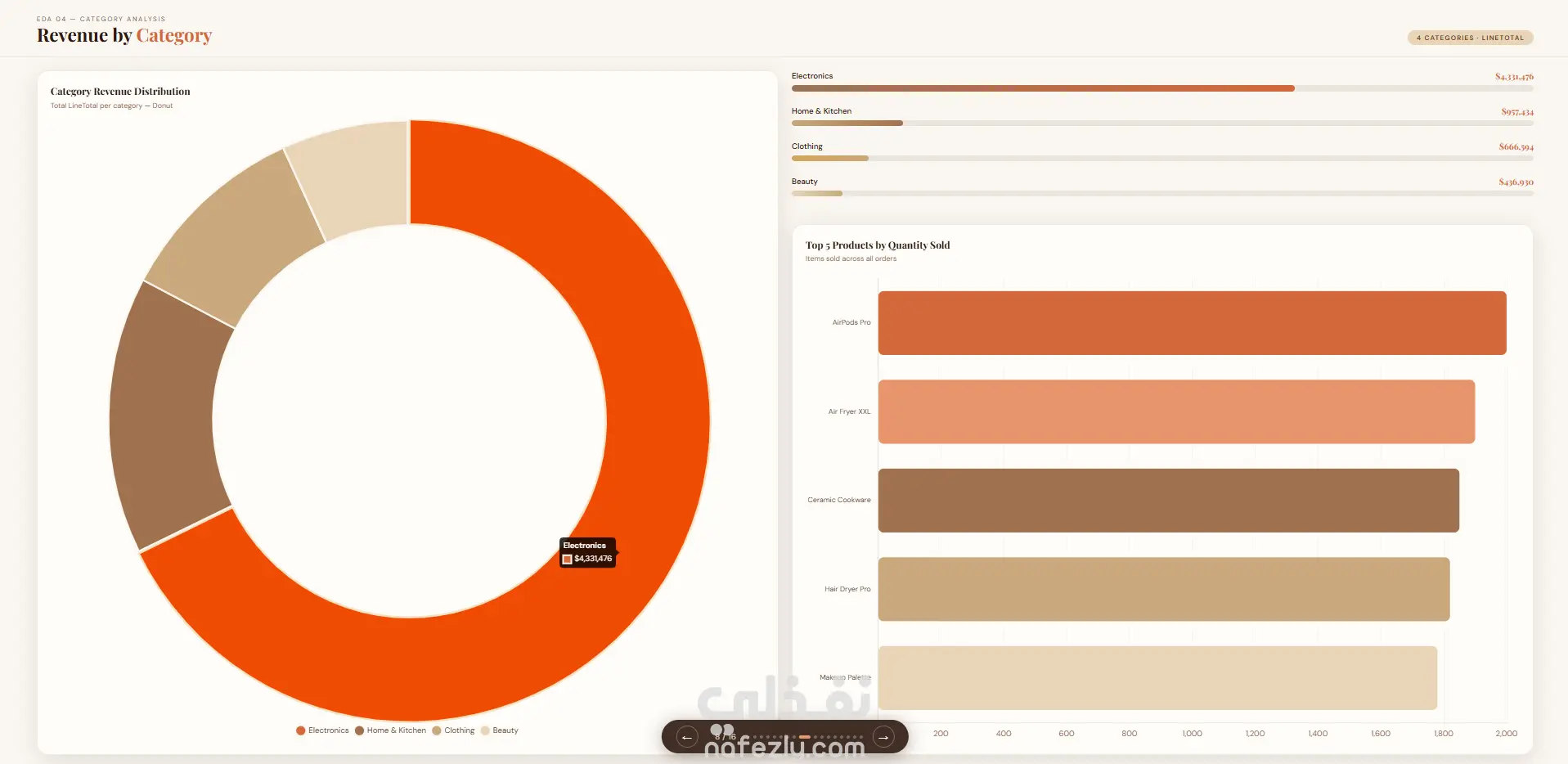This screenshot has width=1568, height=764.
Task: Click the Home & Kitchen label above its bar
Action: (x=821, y=111)
